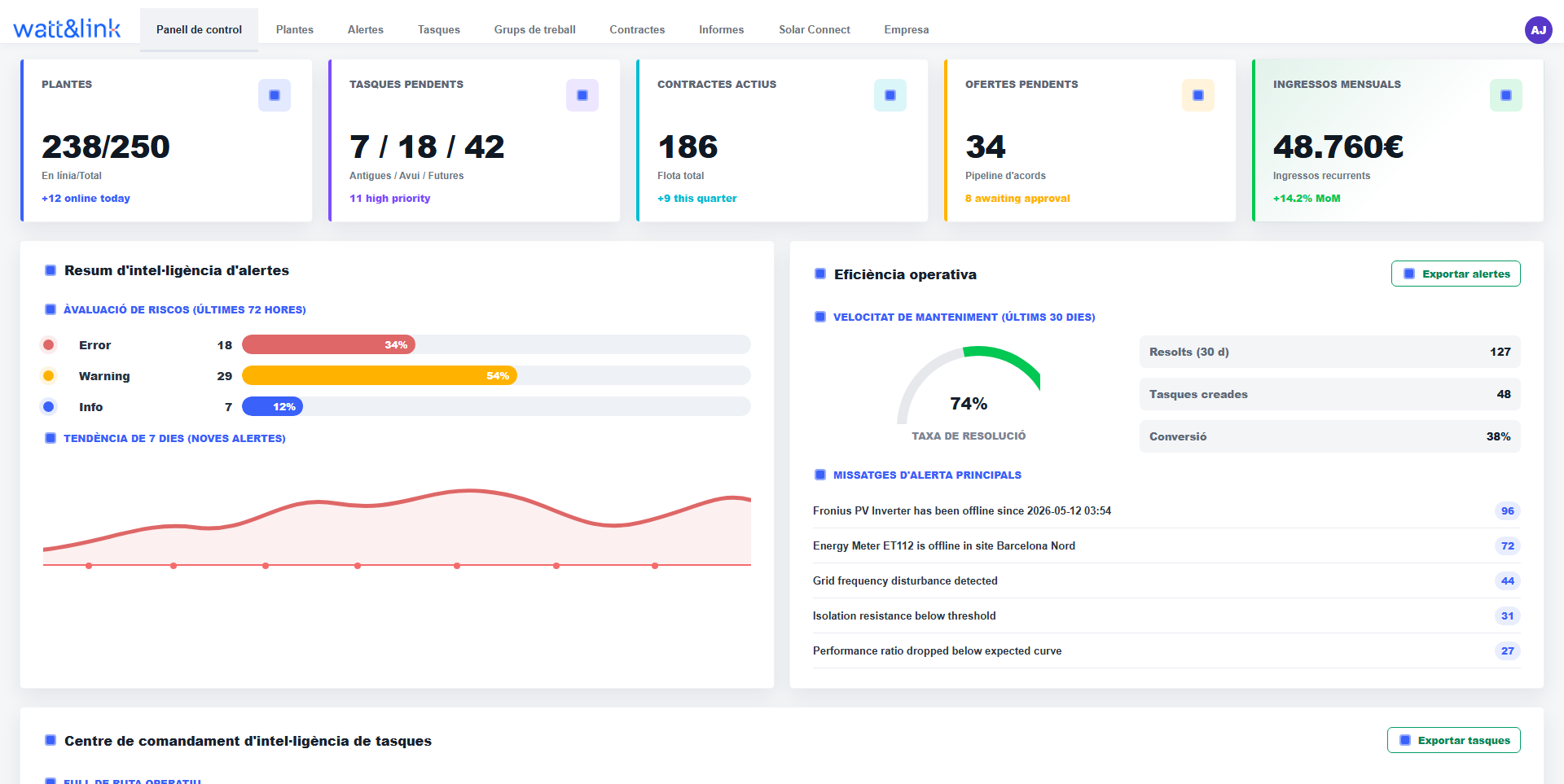Image resolution: width=1564 pixels, height=784 pixels.
Task: Click the orange Warning severity dot
Action: (49, 376)
